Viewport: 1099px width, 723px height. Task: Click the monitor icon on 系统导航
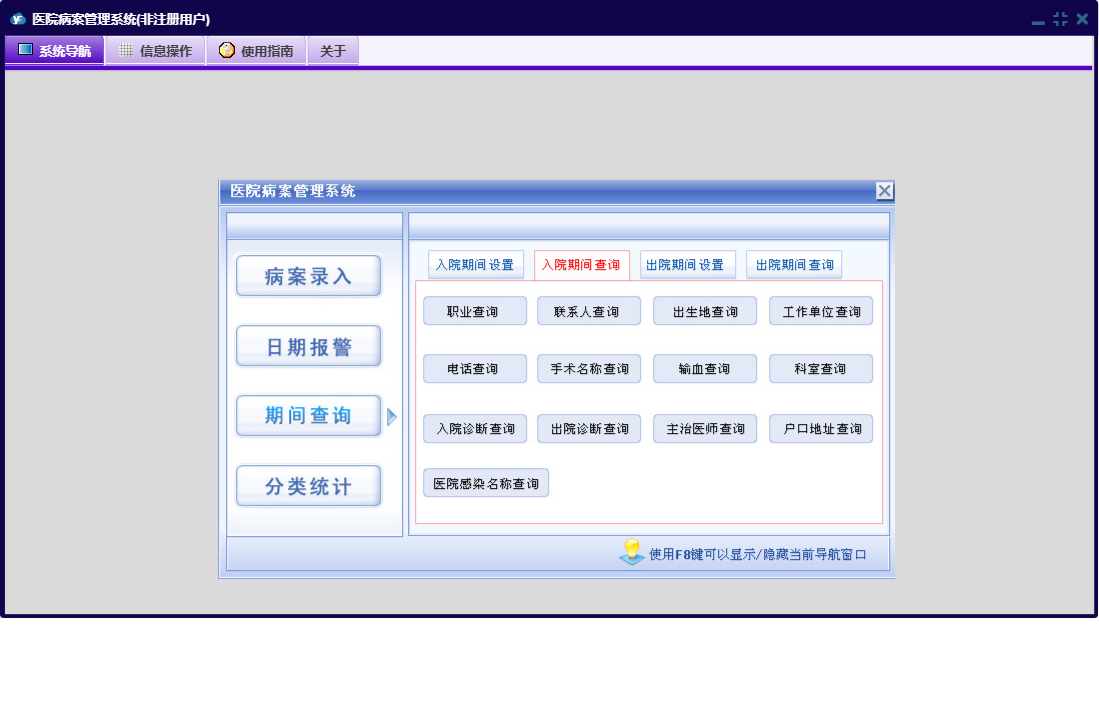pyautogui.click(x=25, y=50)
